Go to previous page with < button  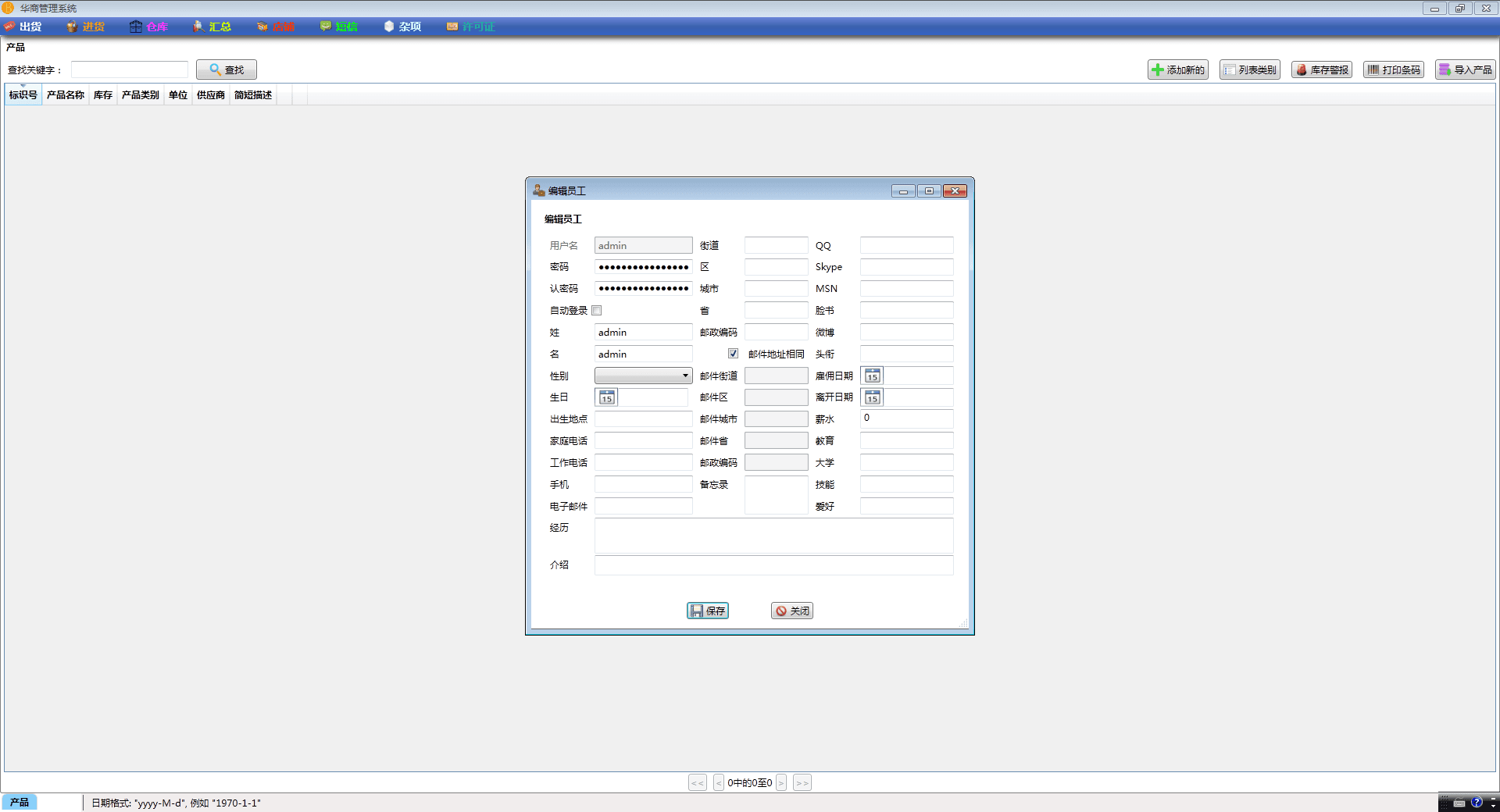[x=719, y=782]
